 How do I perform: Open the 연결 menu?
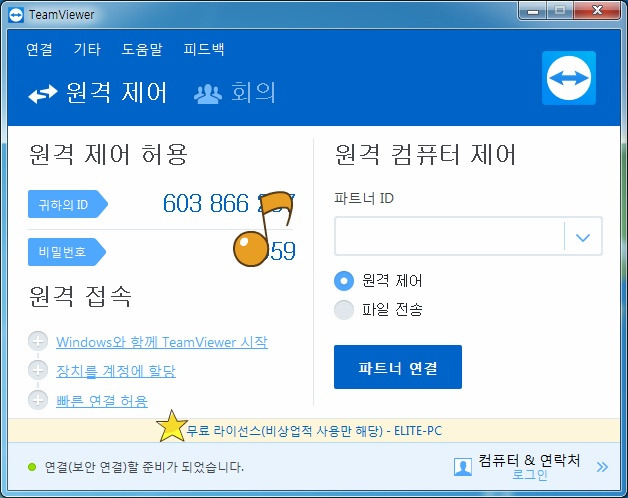39,49
